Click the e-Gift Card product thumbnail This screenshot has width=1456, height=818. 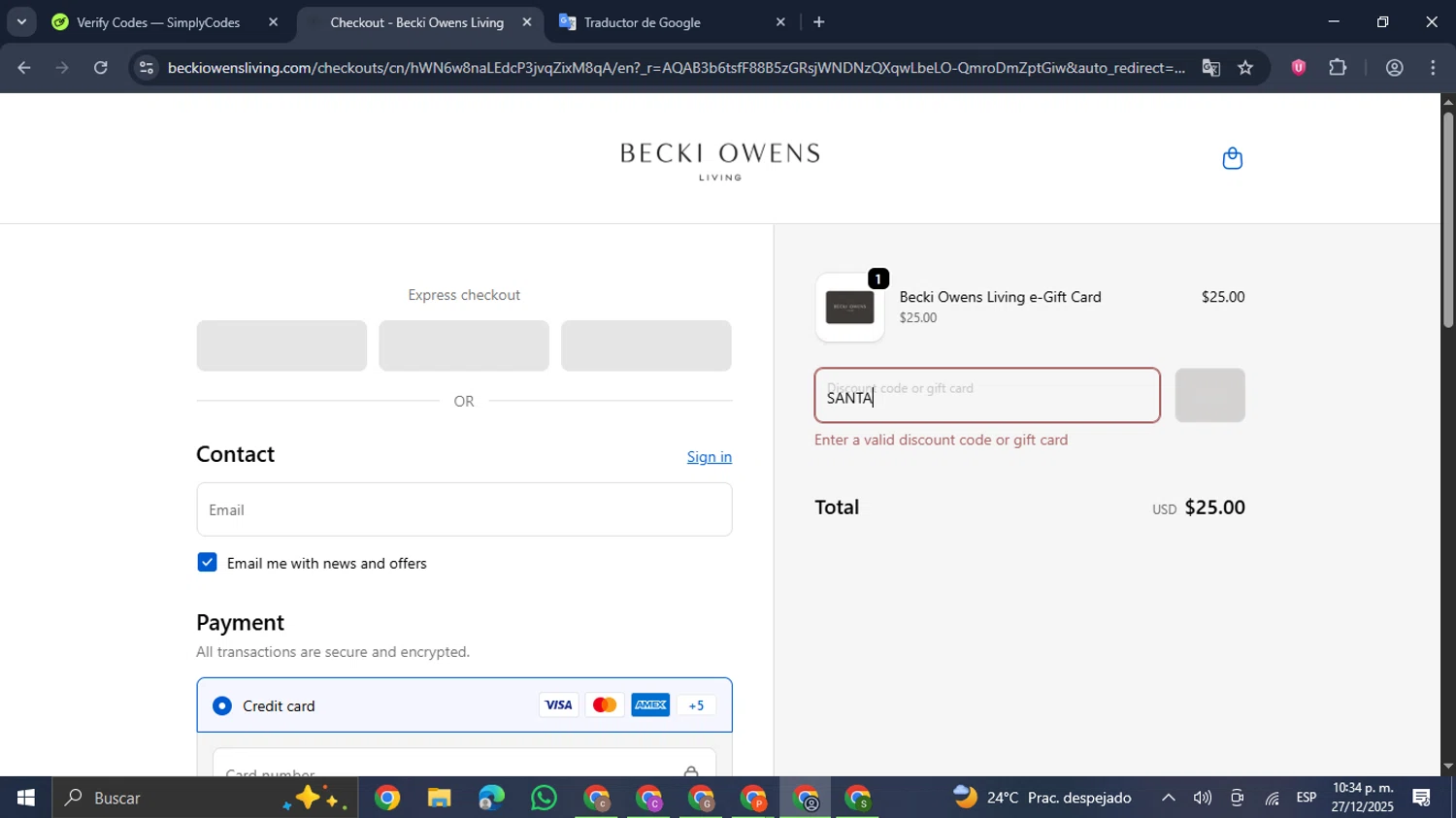click(849, 308)
